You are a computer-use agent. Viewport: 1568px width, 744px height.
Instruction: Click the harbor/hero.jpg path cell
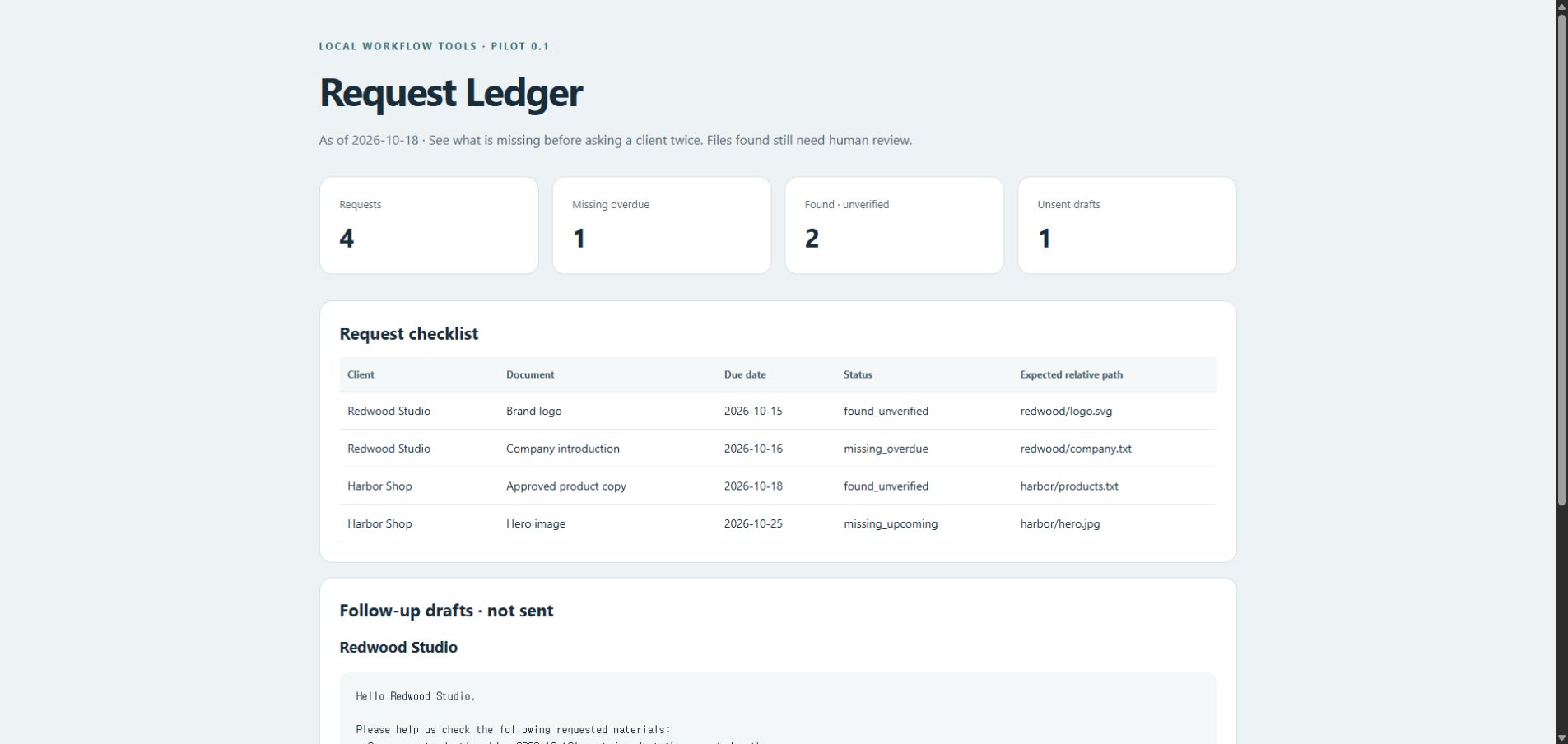pyautogui.click(x=1060, y=523)
